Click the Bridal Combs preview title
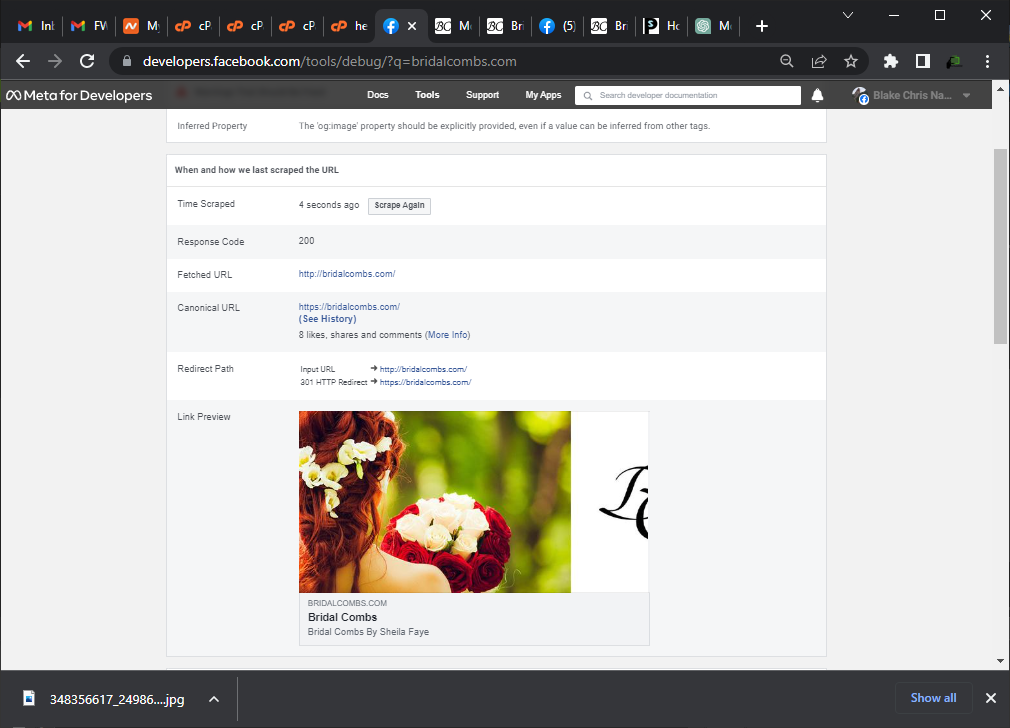1010x728 pixels. click(x=342, y=617)
